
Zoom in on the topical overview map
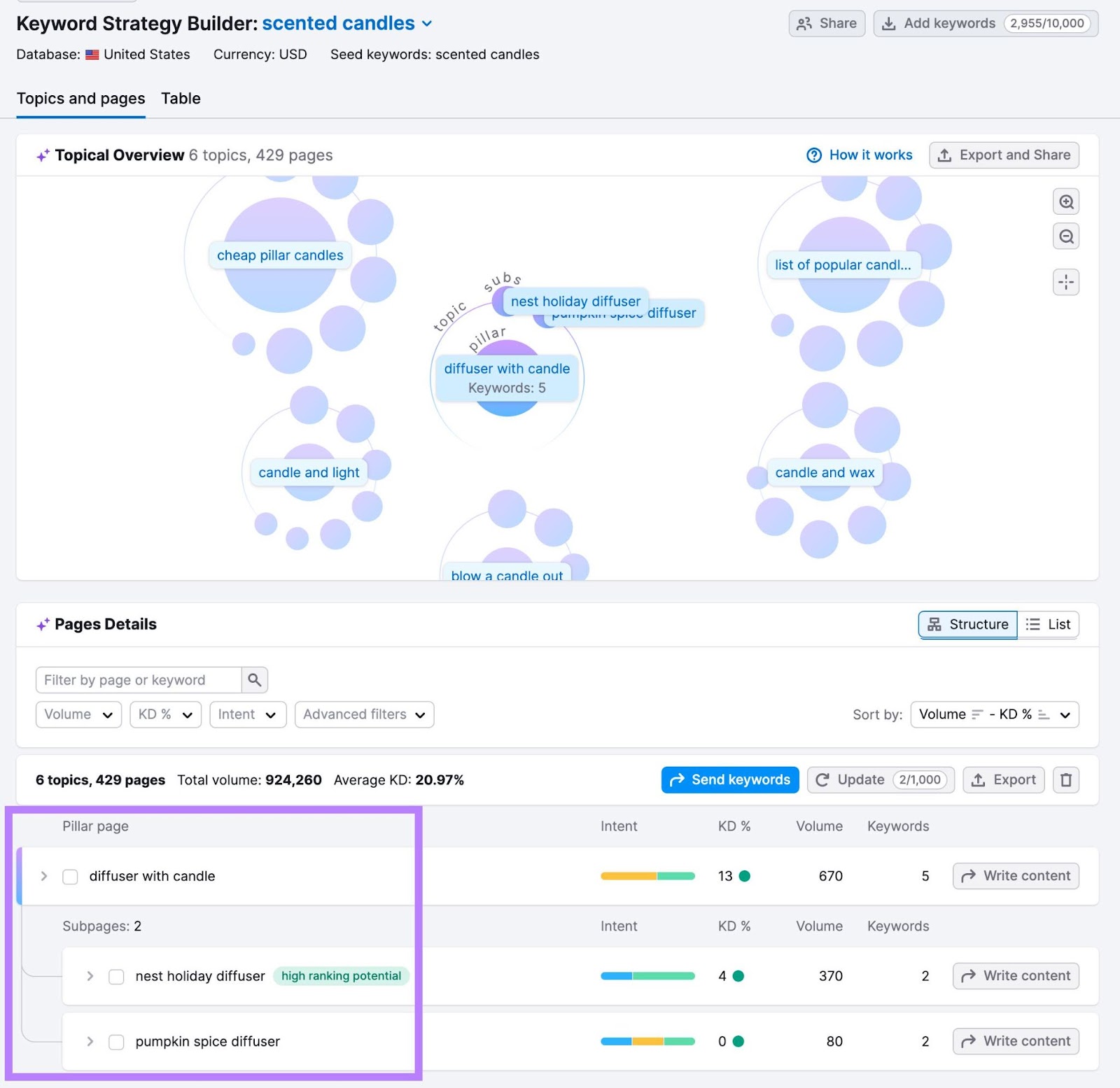click(x=1065, y=202)
